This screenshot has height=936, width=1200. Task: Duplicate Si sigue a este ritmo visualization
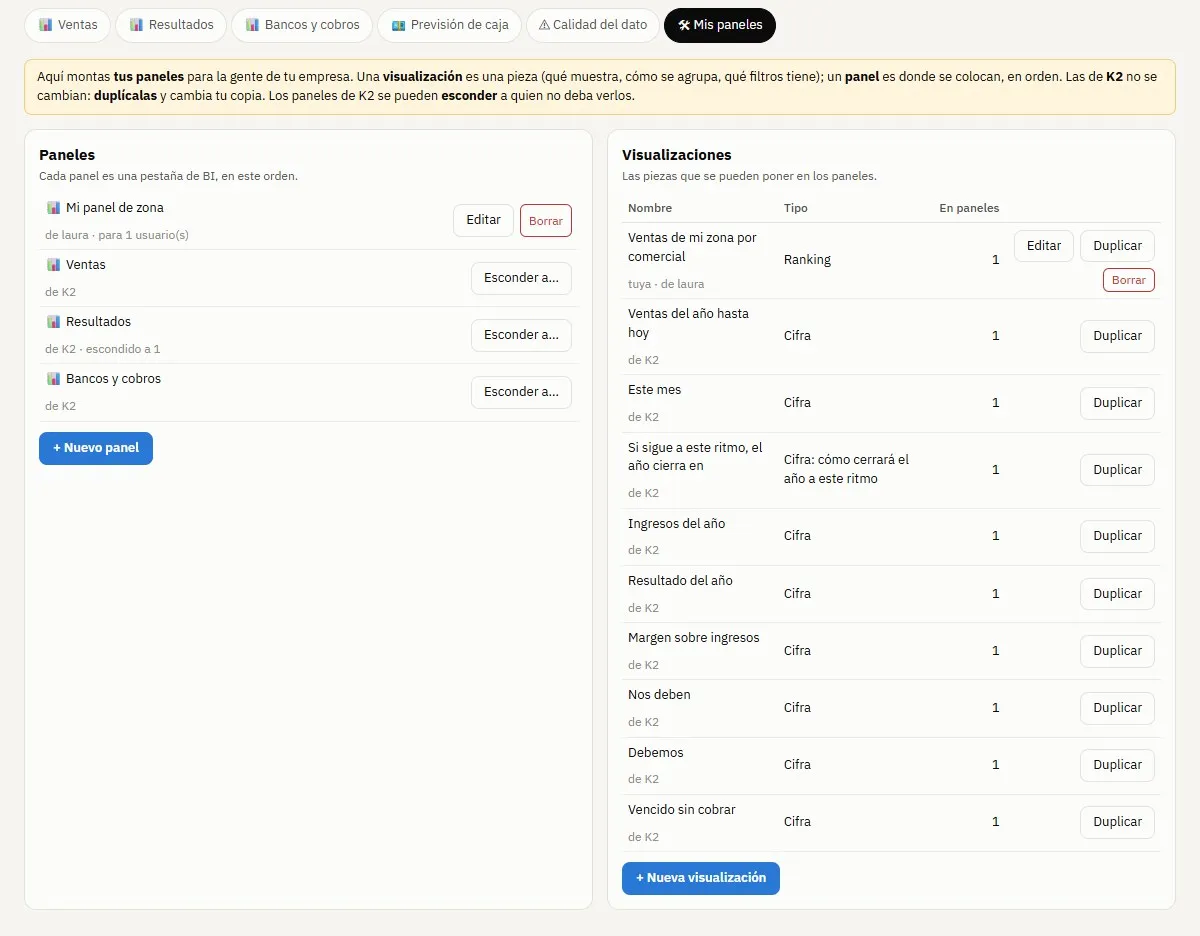[x=1117, y=470]
